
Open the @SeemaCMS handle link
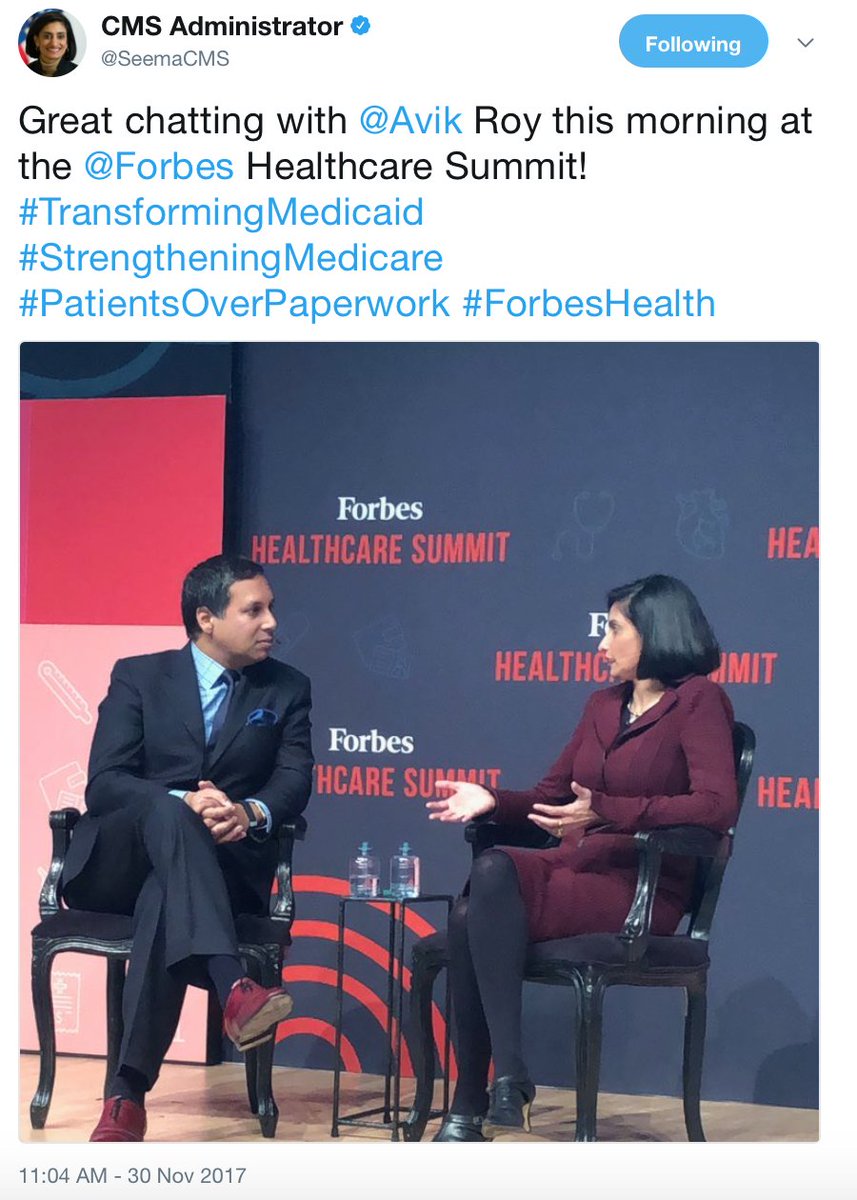pos(165,59)
